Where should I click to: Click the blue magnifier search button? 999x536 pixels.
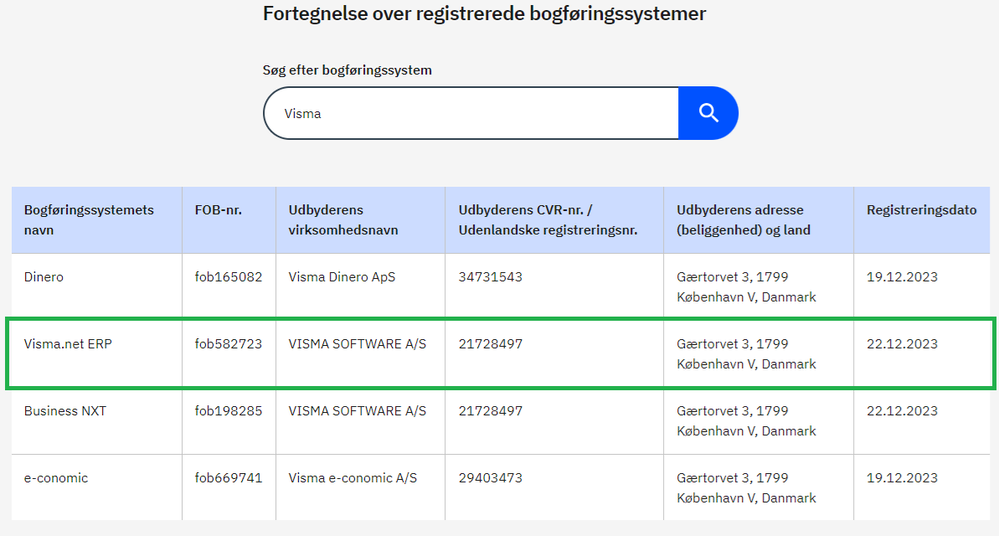pyautogui.click(x=708, y=113)
